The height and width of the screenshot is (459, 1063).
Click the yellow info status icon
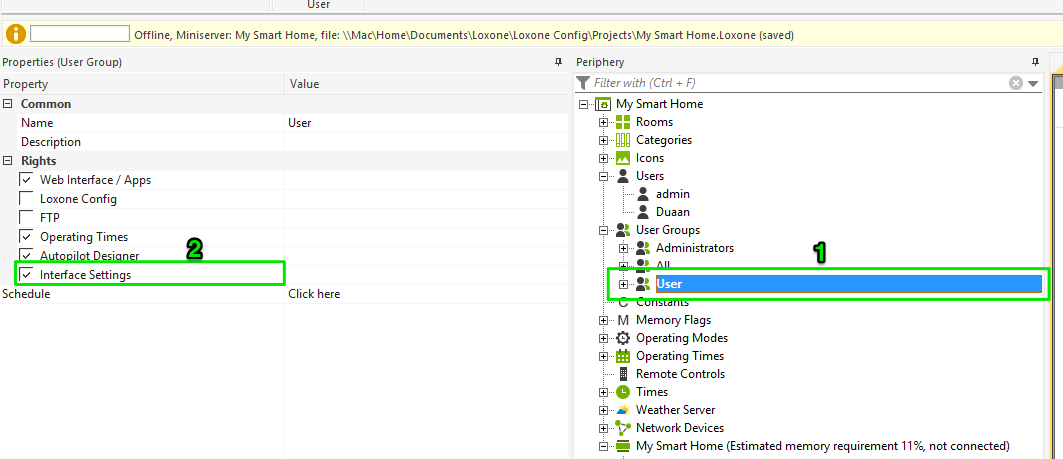pyautogui.click(x=16, y=34)
